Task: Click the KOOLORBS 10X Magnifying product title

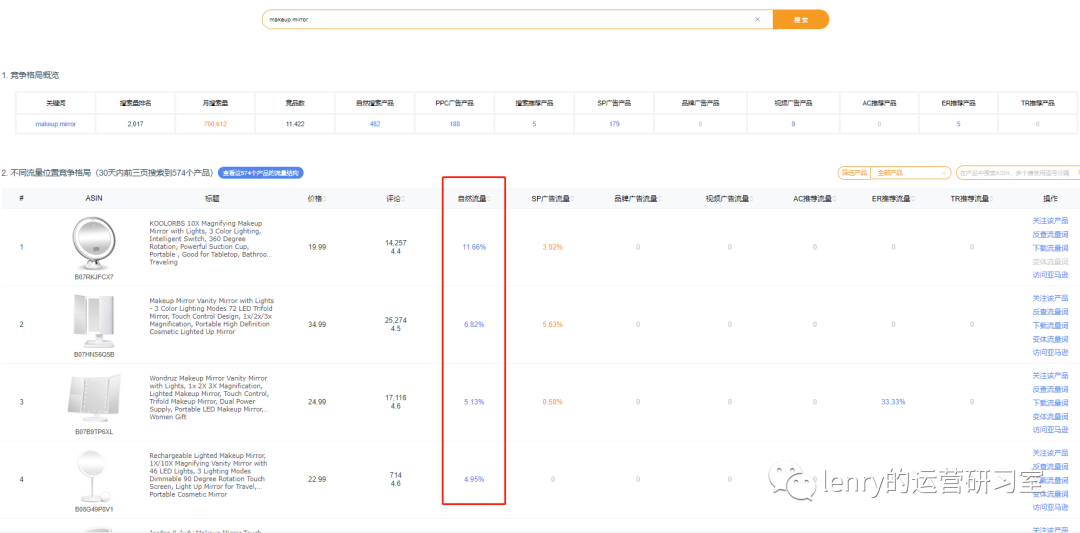Action: coord(211,242)
